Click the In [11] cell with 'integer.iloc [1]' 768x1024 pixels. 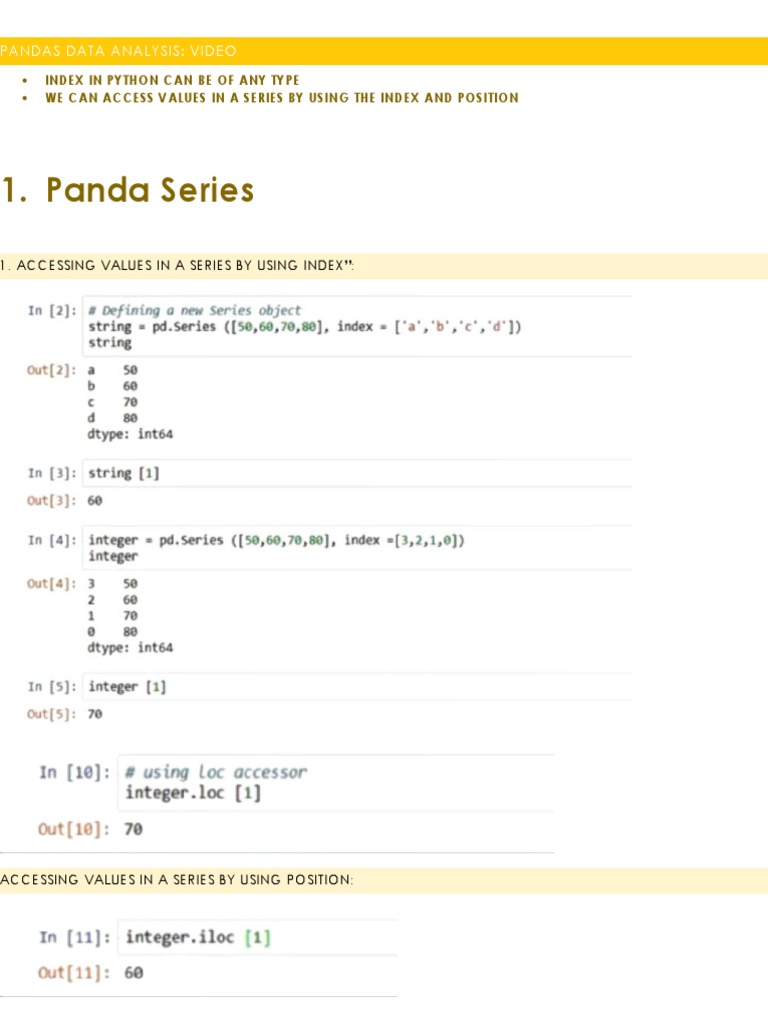click(198, 938)
